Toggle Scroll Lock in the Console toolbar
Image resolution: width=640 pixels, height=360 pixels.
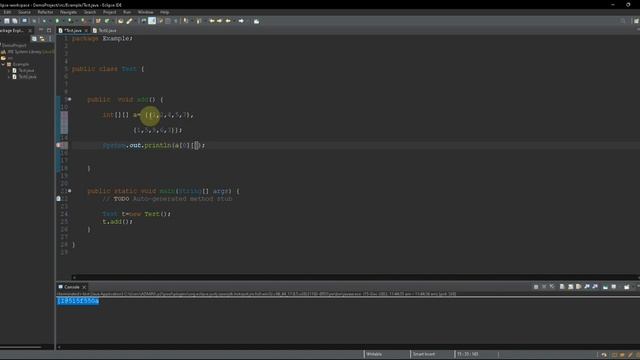point(571,287)
